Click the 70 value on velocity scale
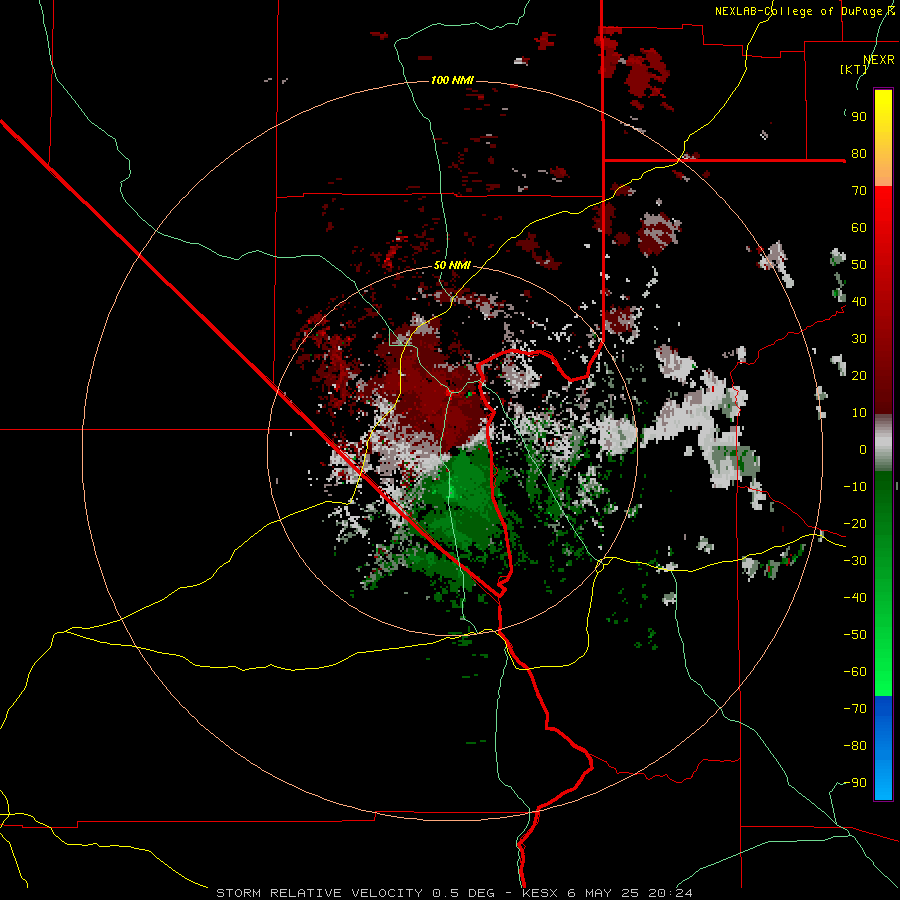 859,191
